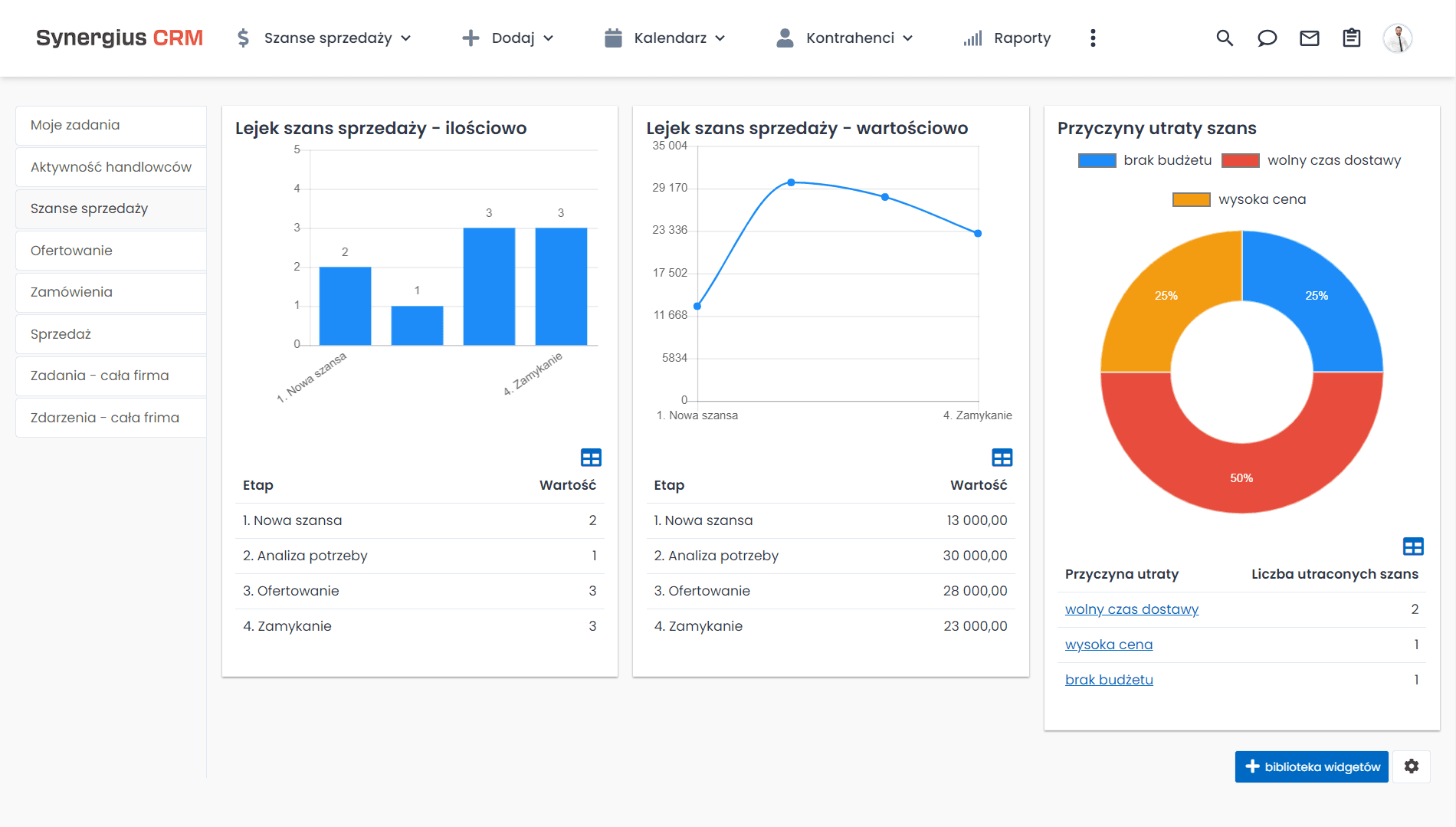Open table view in Przyczyny utraty szans widget

coord(1413,546)
